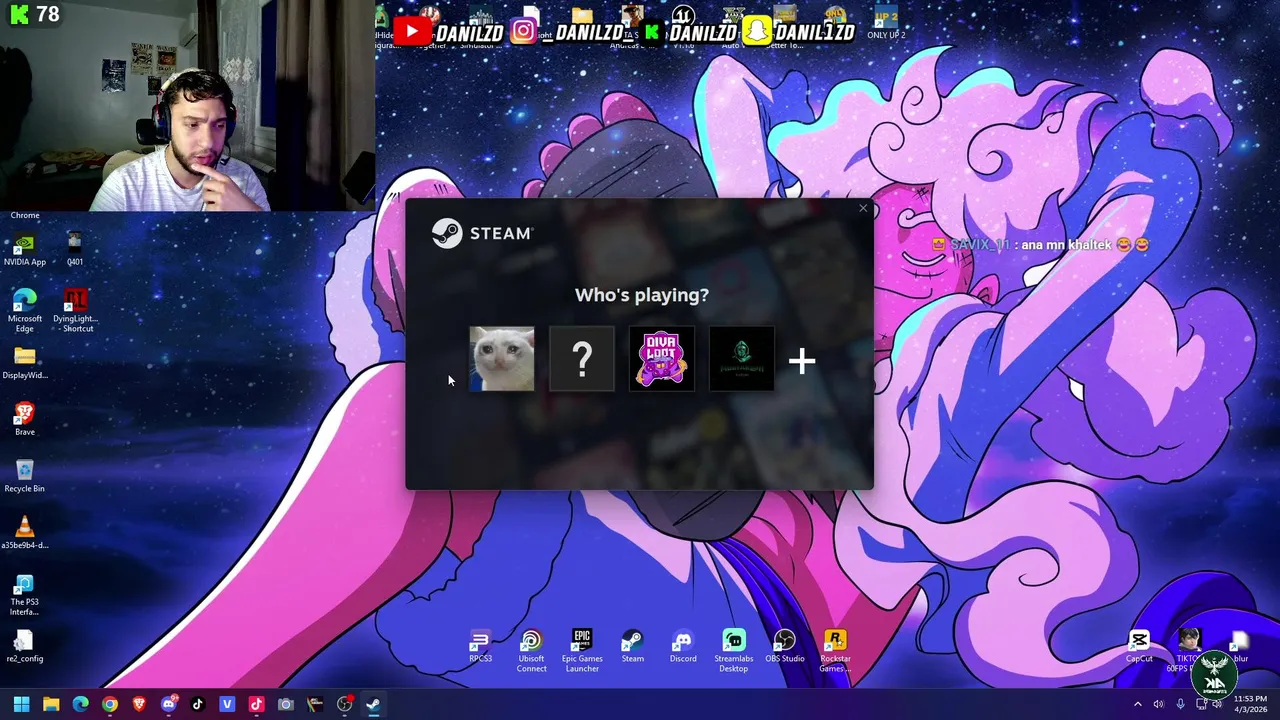Open Epic Games Launcher shortcut
The width and height of the screenshot is (1280, 720).
(582, 651)
